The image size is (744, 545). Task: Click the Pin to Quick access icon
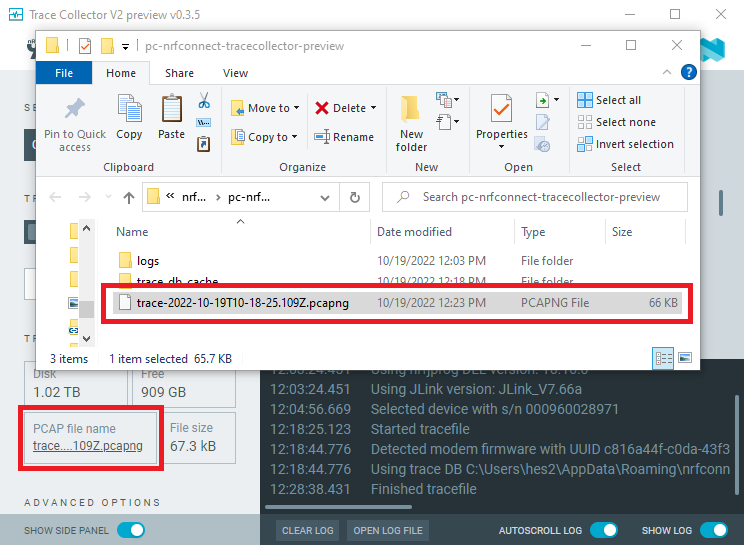74,110
